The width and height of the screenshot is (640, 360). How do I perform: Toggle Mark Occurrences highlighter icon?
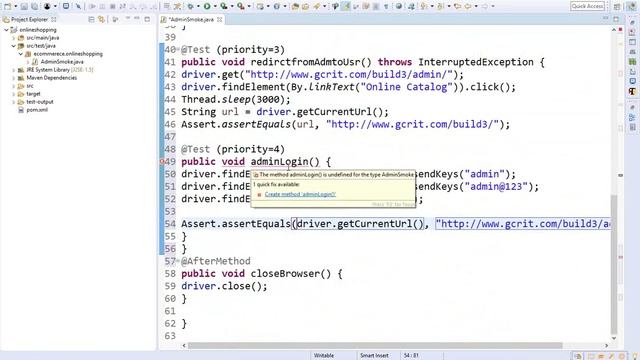tap(346, 6)
